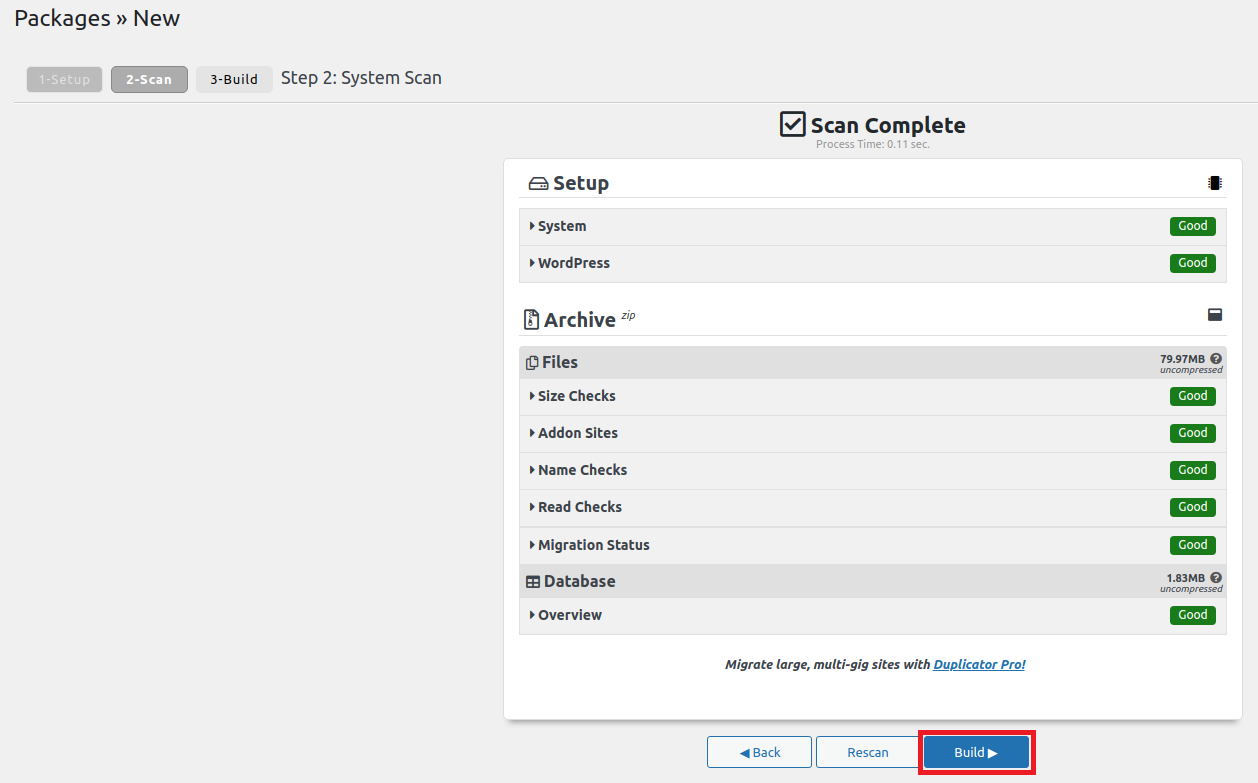
Task: Click the Files size help icon
Action: click(x=1216, y=358)
